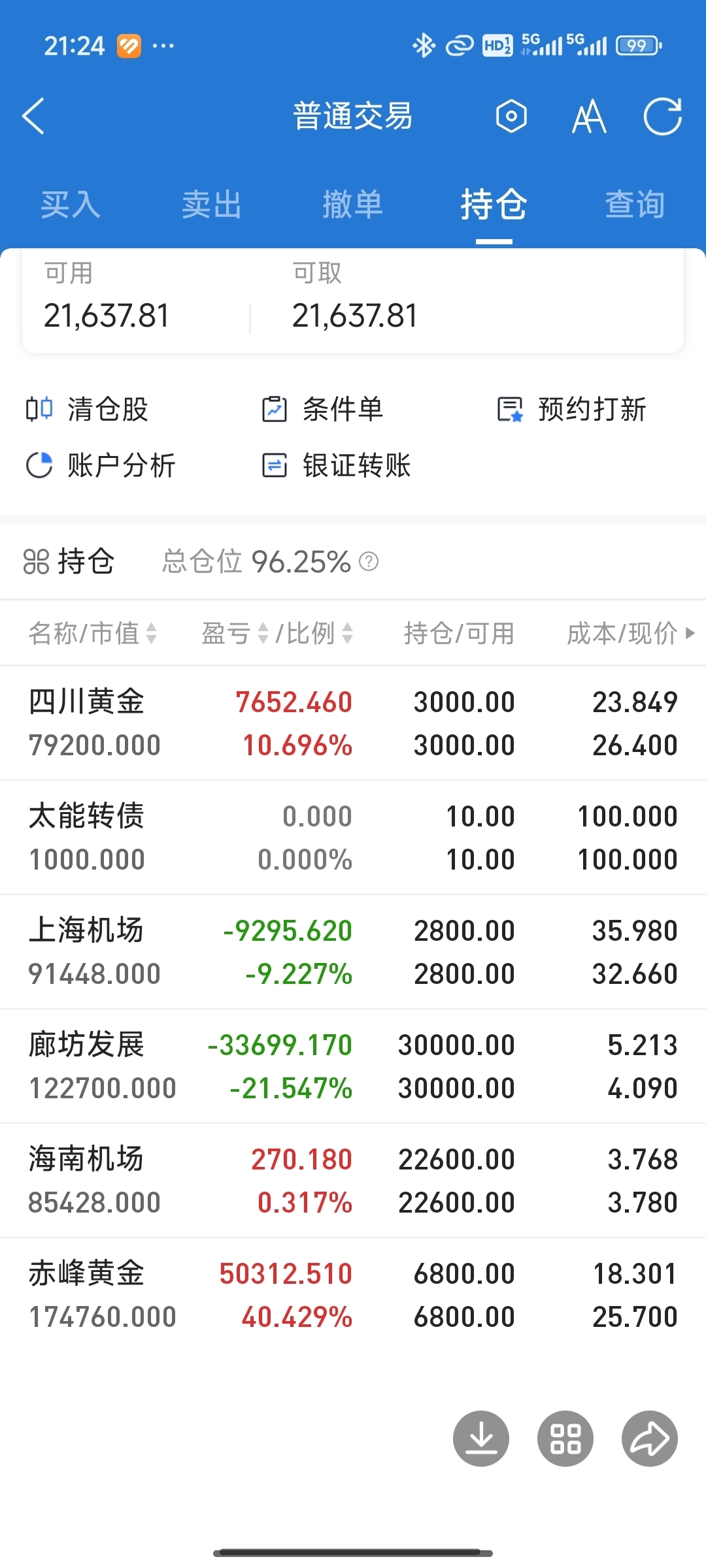Viewport: 706px width, 1568px height.
Task: Tap the Bluetooth status bar icon
Action: [424, 46]
